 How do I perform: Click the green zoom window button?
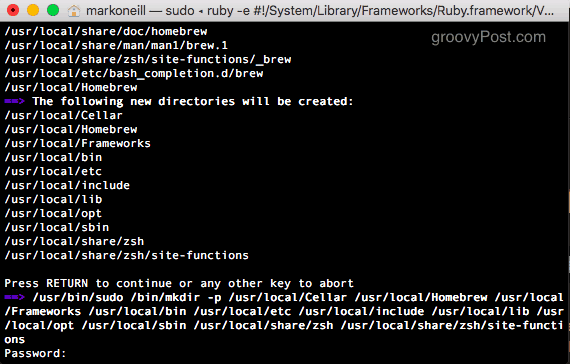tap(53, 10)
